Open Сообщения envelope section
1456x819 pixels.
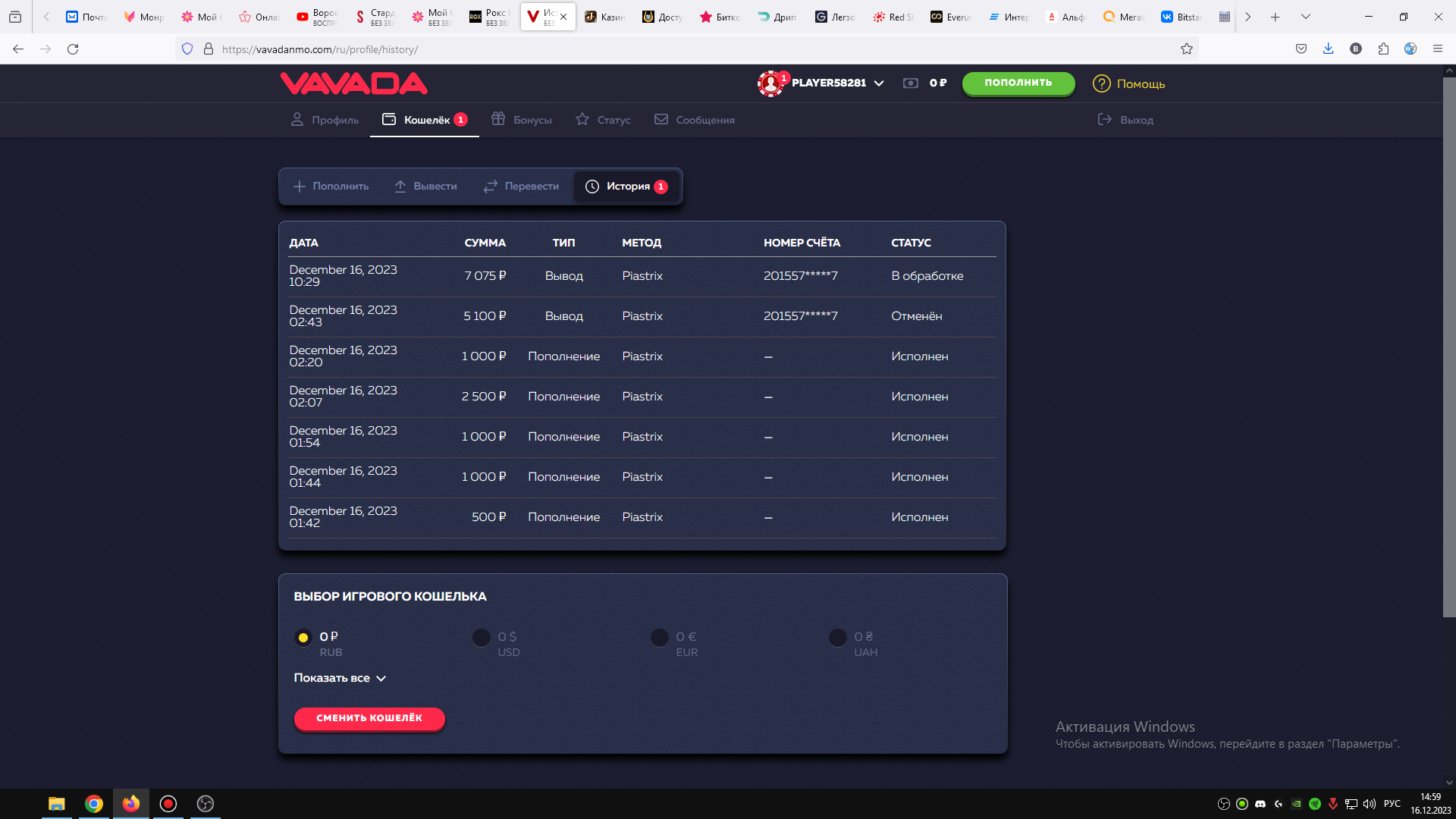tap(661, 120)
